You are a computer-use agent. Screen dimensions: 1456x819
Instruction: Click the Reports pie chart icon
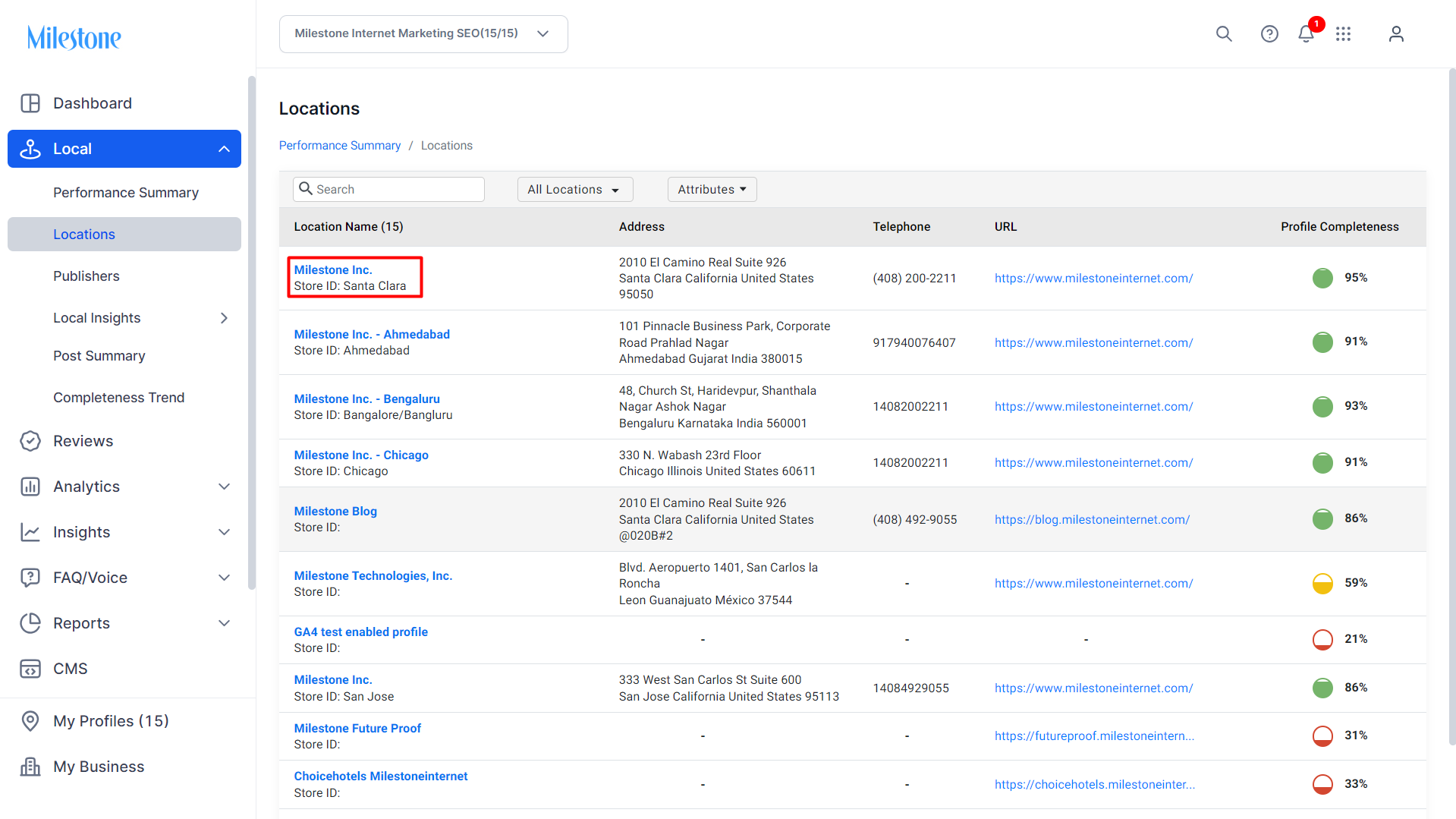pos(30,623)
